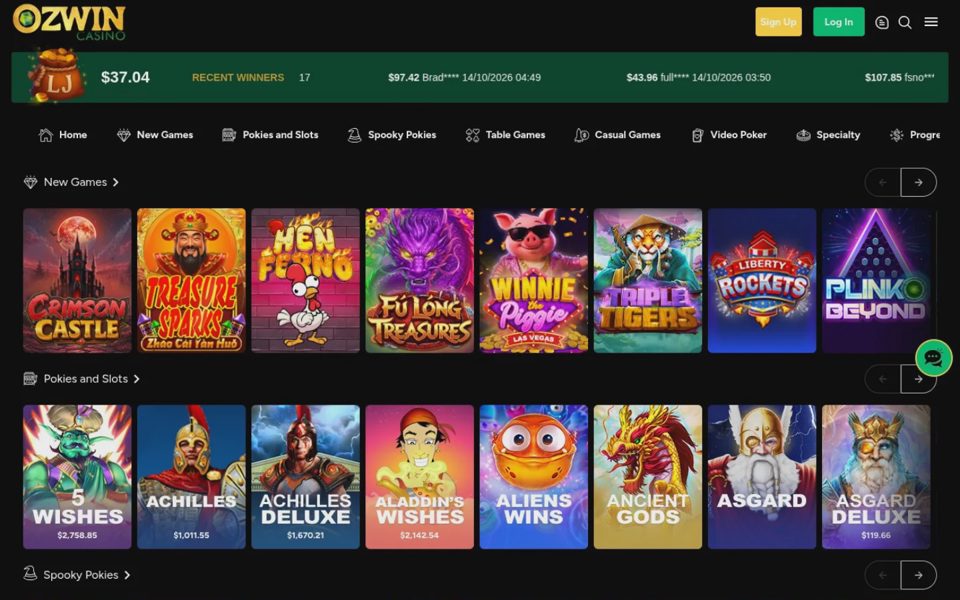Click the Progressive gear icon
Screen dimensions: 960x600
click(897, 135)
